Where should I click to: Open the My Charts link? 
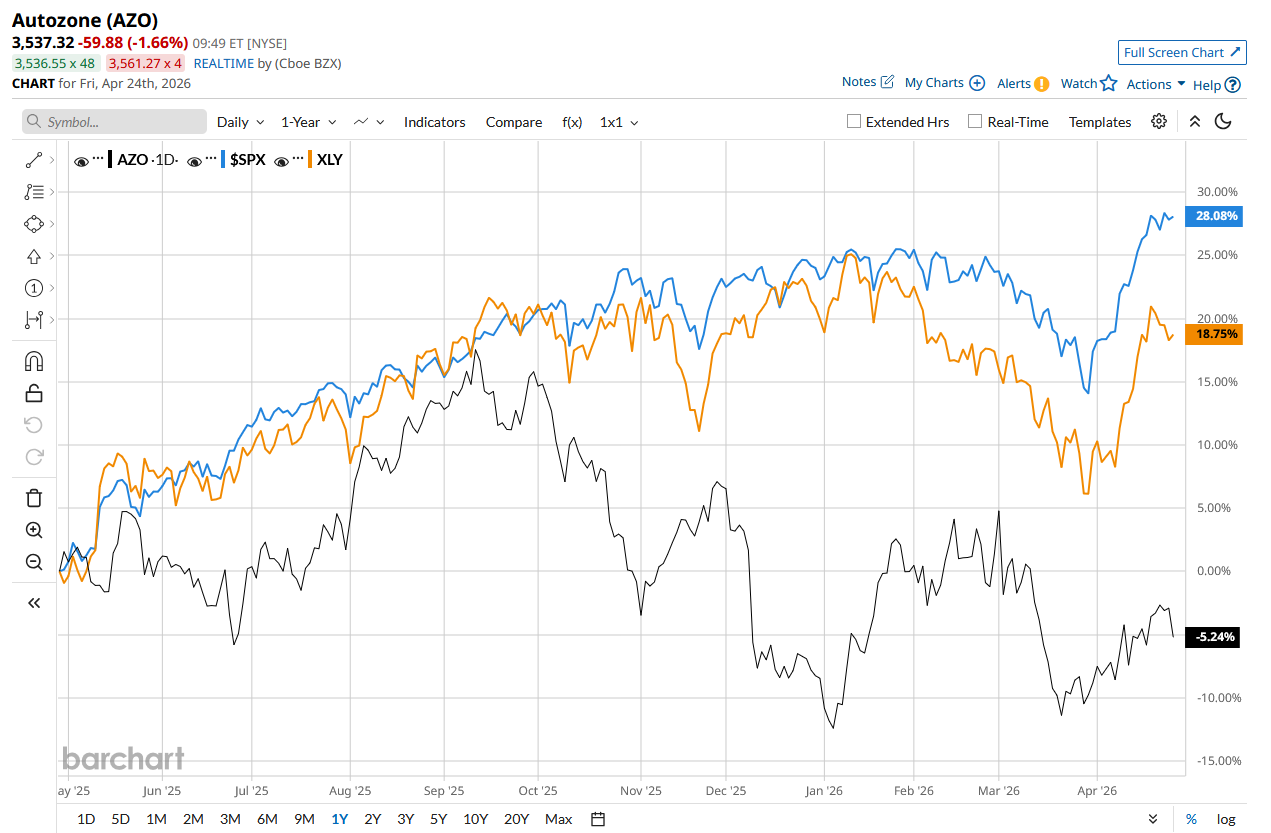coord(944,83)
